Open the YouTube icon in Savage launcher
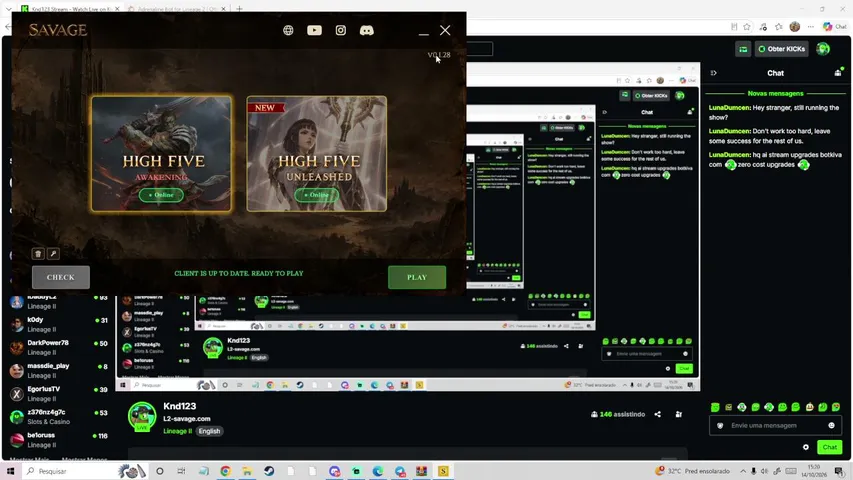This screenshot has height=480, width=853. tap(314, 30)
